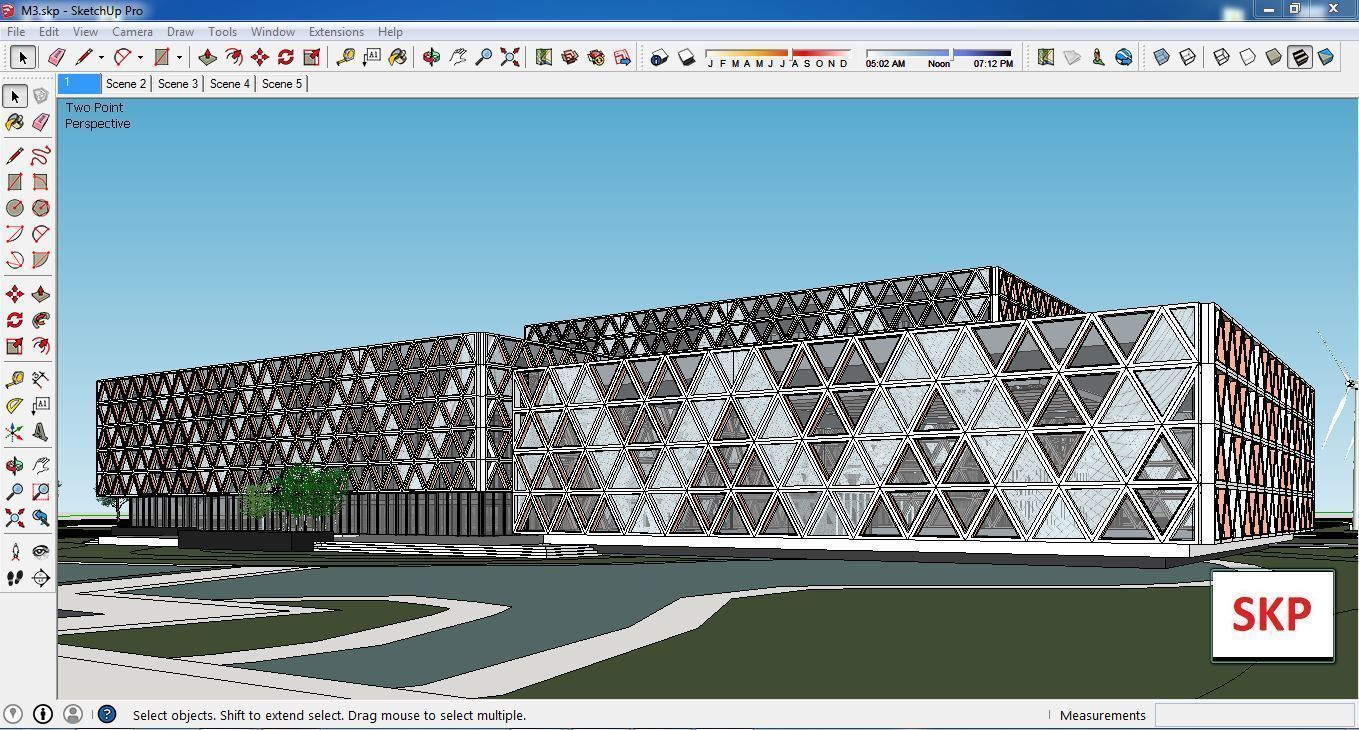
Task: Choose the Circle tool
Action: pyautogui.click(x=14, y=208)
